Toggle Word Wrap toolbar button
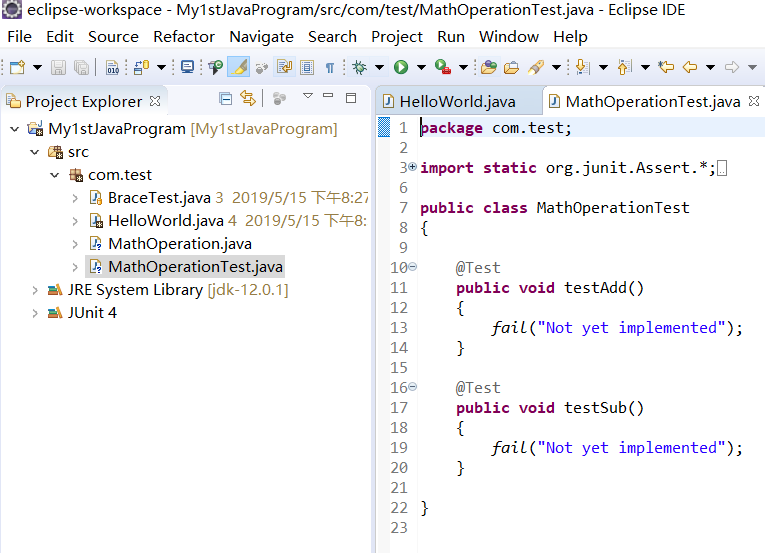Screen dimensions: 765x553 284,67
